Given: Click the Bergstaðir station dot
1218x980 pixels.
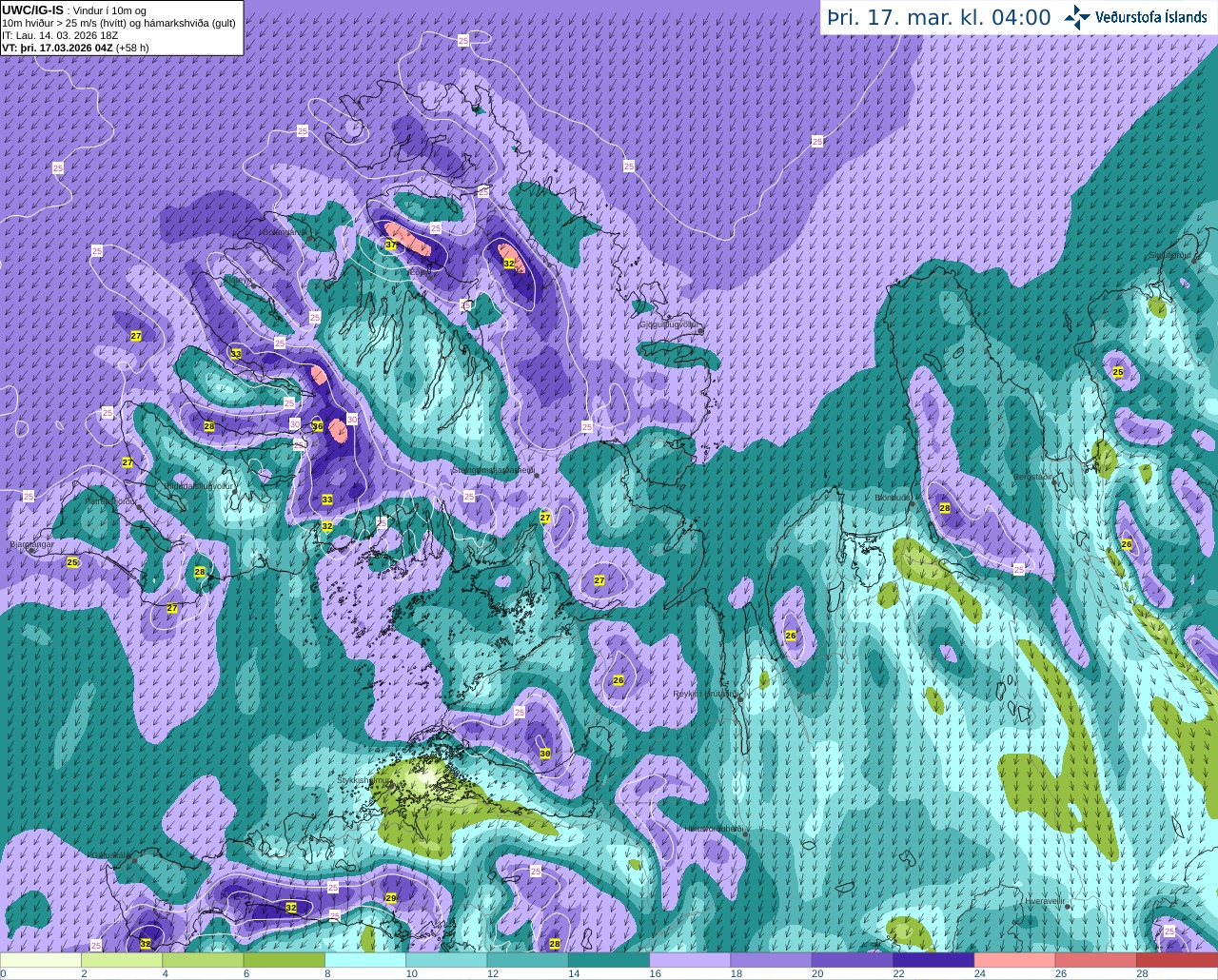Looking at the screenshot, I should 1054,482.
